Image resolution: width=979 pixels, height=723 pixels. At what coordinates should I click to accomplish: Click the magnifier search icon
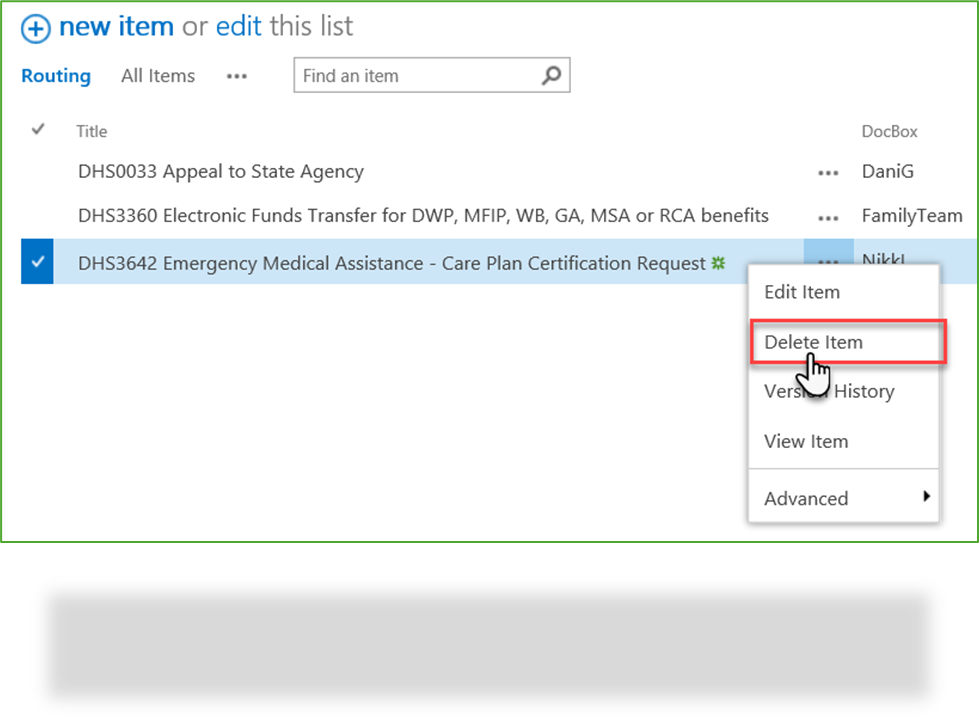[x=551, y=75]
